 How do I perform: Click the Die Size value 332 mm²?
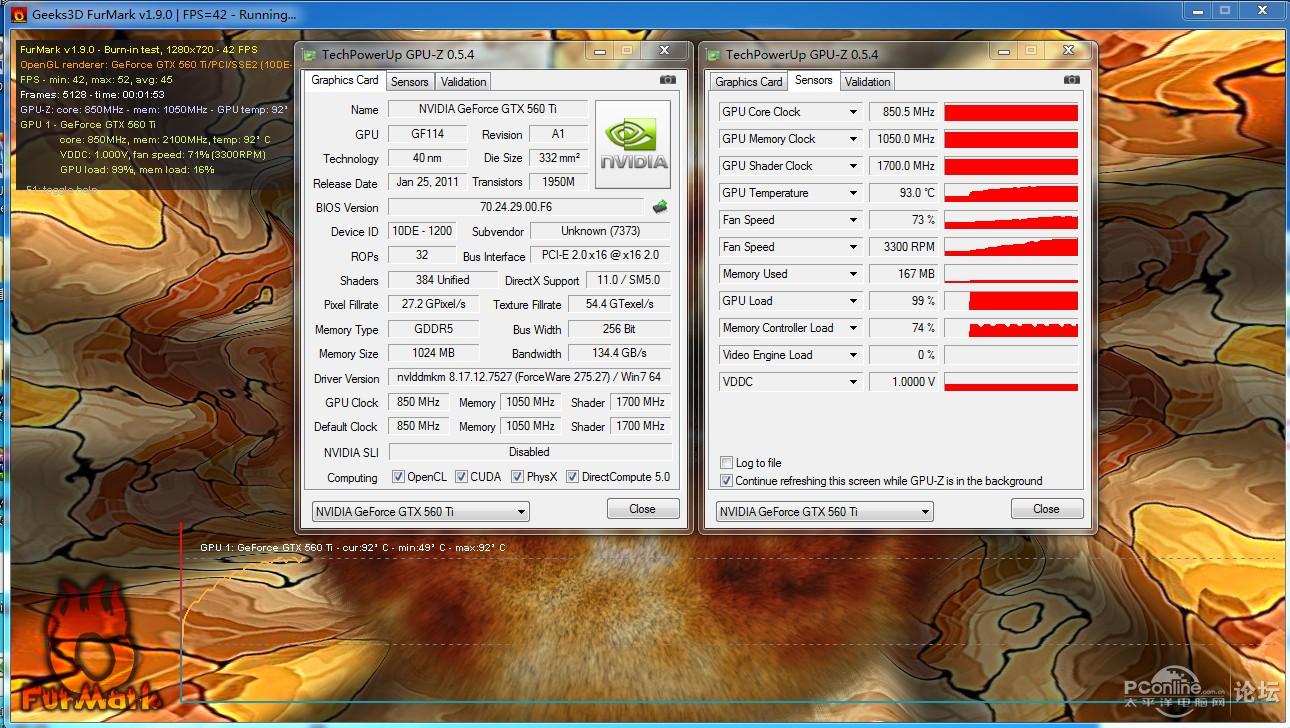(x=558, y=158)
